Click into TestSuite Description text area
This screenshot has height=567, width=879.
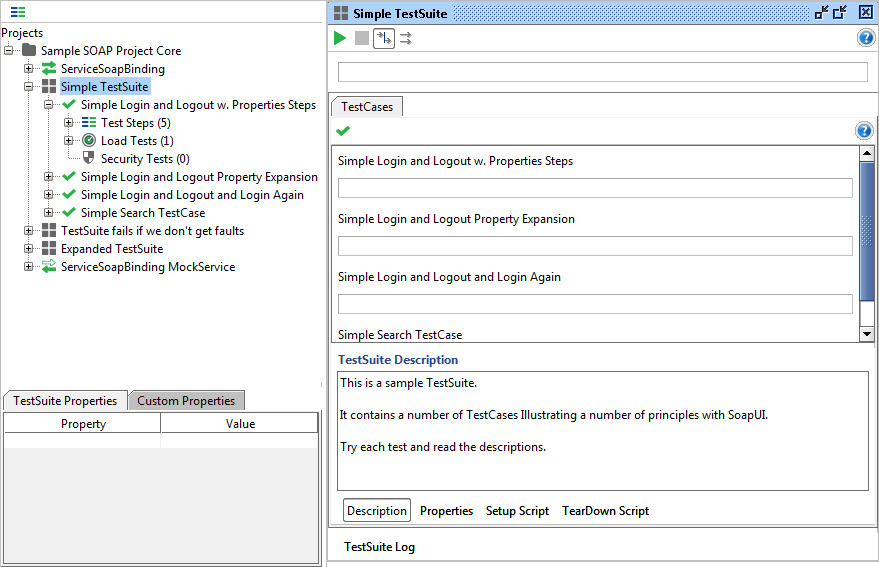pos(603,431)
